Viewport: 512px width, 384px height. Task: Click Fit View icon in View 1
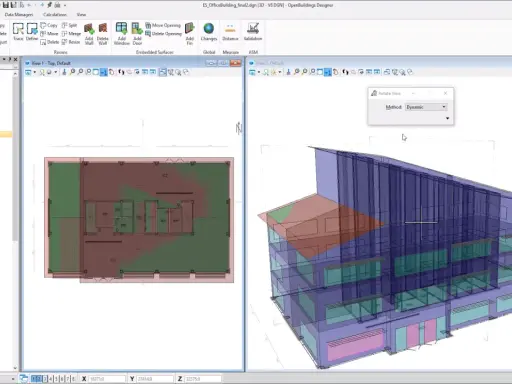(96, 72)
